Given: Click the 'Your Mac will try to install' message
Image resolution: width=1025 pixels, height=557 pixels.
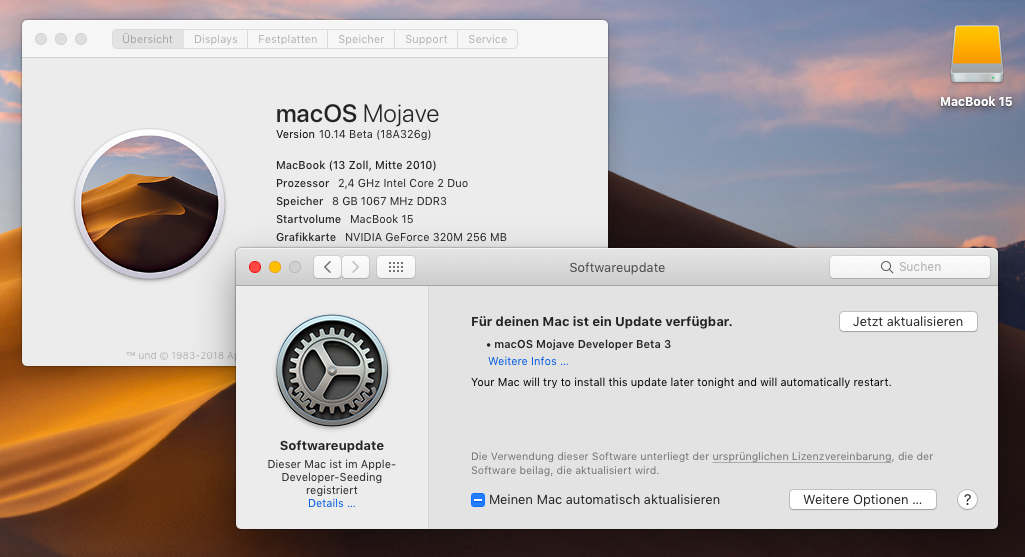Looking at the screenshot, I should 681,382.
